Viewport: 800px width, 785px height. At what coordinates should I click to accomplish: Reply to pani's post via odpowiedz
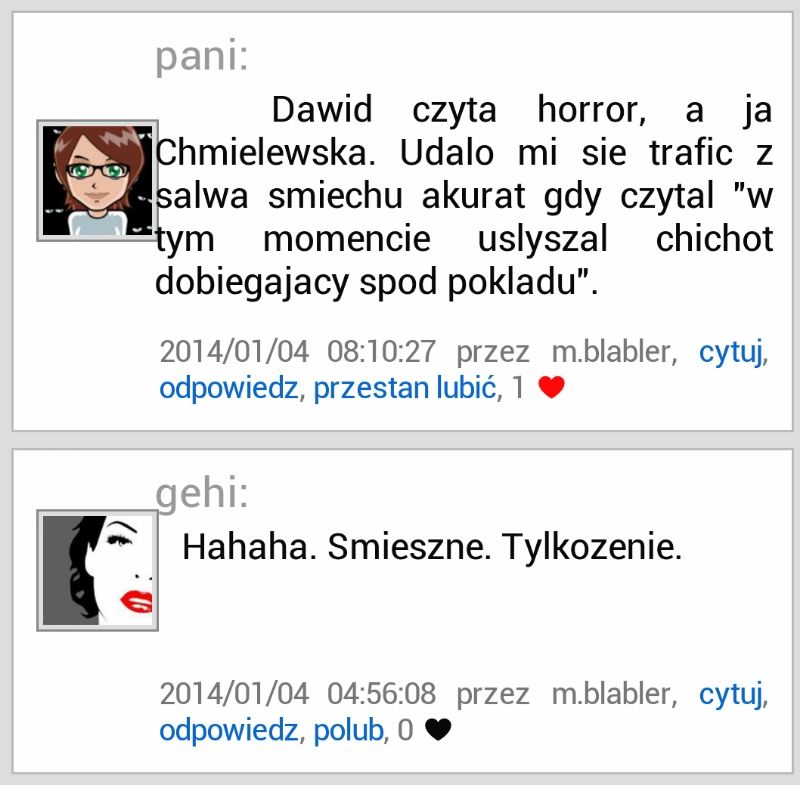(x=229, y=388)
